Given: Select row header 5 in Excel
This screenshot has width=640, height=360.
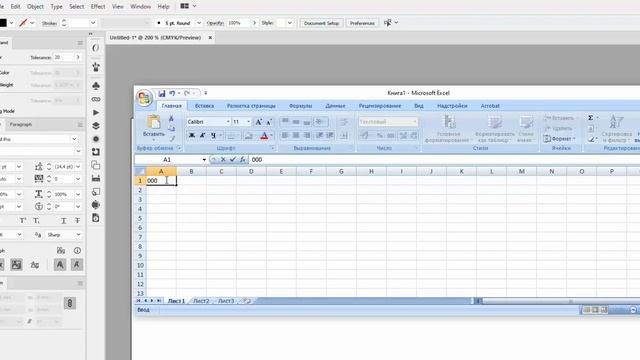Looking at the screenshot, I should (x=140, y=218).
